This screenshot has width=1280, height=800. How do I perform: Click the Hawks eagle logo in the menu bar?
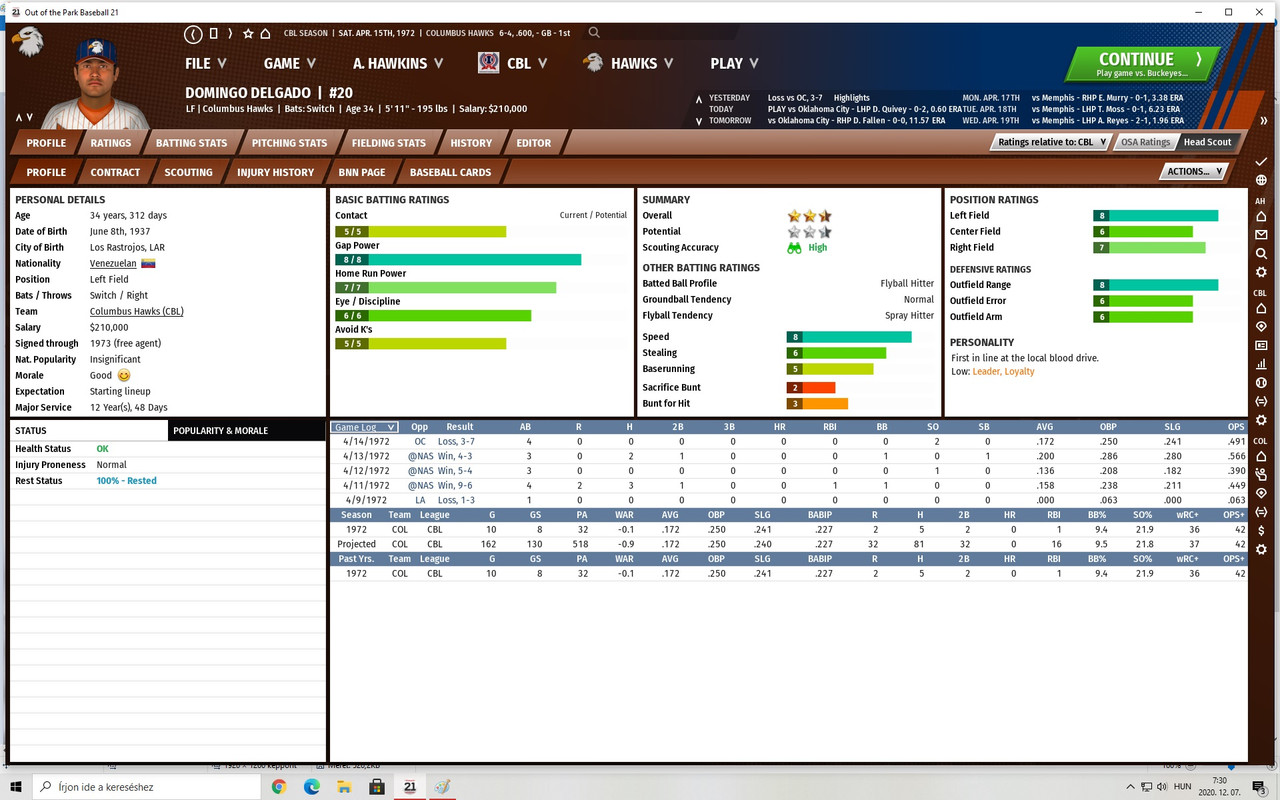(593, 63)
